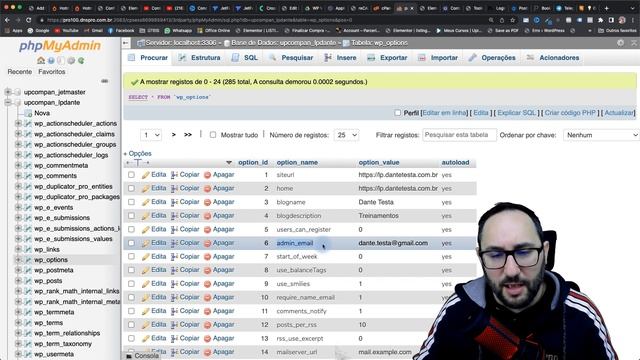Check the posts_per_rss row checkbox
Viewport: 640px width, 360px height.
(131, 324)
